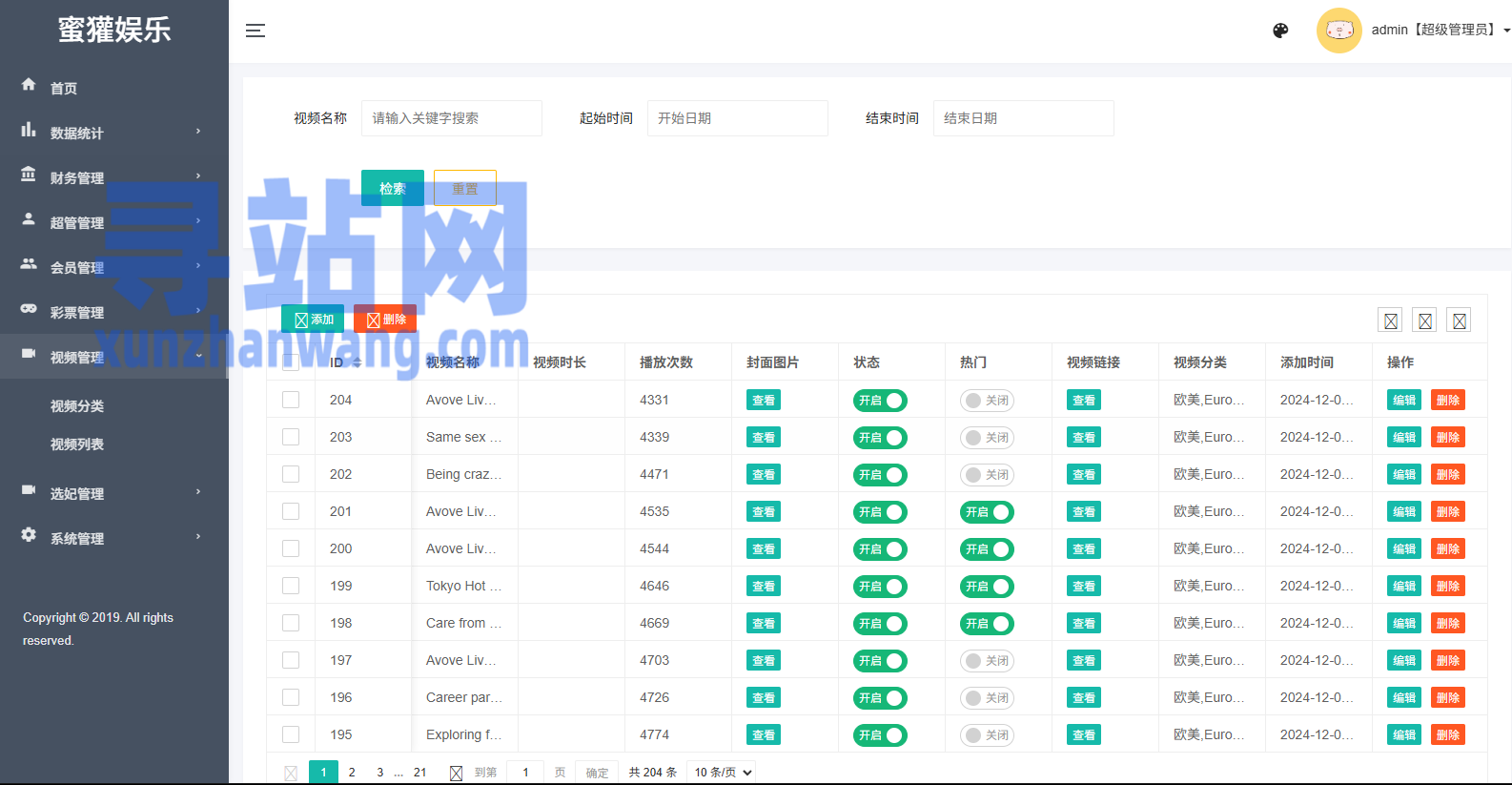Click the 系统管理 gear icon
The image size is (1512, 785).
point(29,535)
